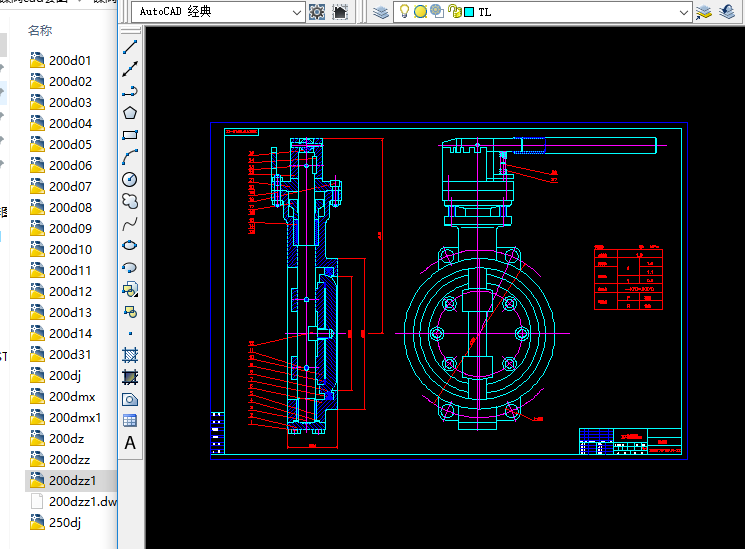
Task: Select the Polygon tool
Action: pos(129,113)
